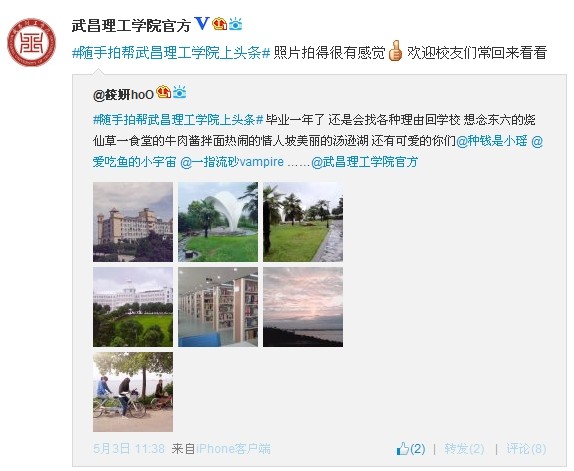Click 评论(8) to view comments
Image resolution: width=574 pixels, height=471 pixels.
click(526, 449)
